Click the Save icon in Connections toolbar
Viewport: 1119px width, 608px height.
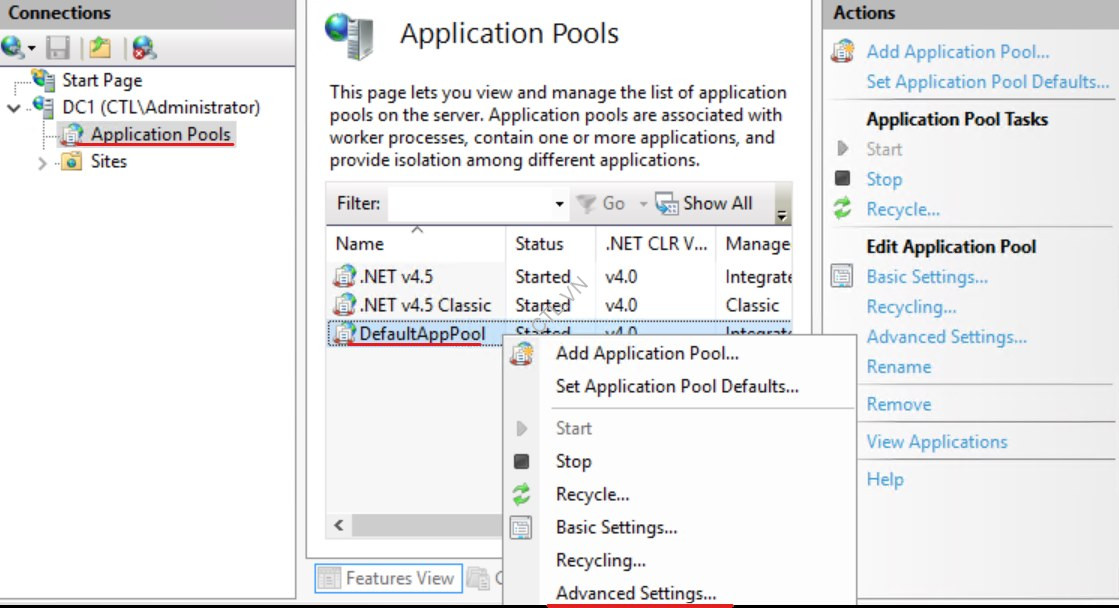(x=57, y=47)
